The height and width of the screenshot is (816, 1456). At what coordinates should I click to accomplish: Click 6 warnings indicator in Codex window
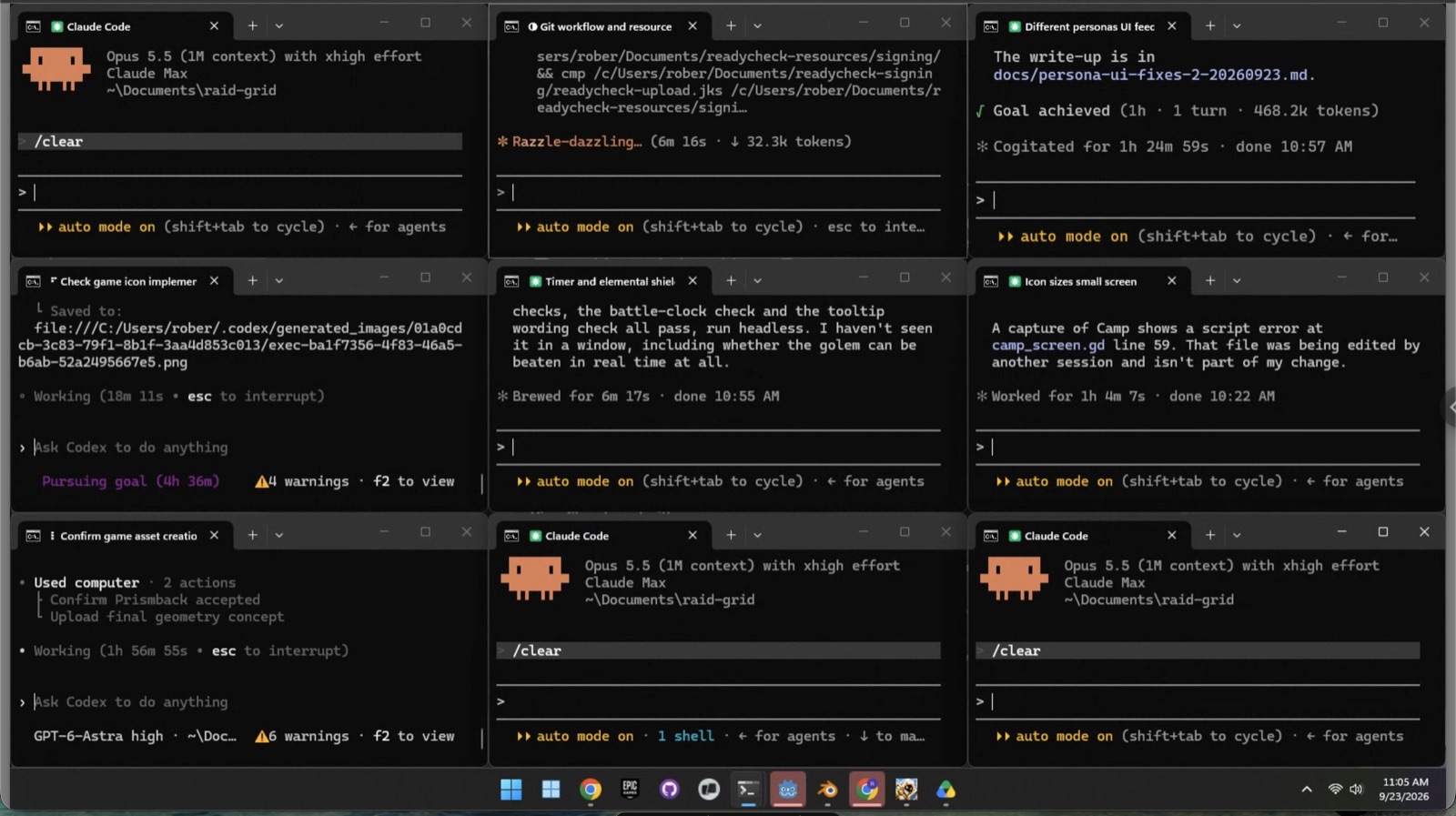click(x=302, y=736)
